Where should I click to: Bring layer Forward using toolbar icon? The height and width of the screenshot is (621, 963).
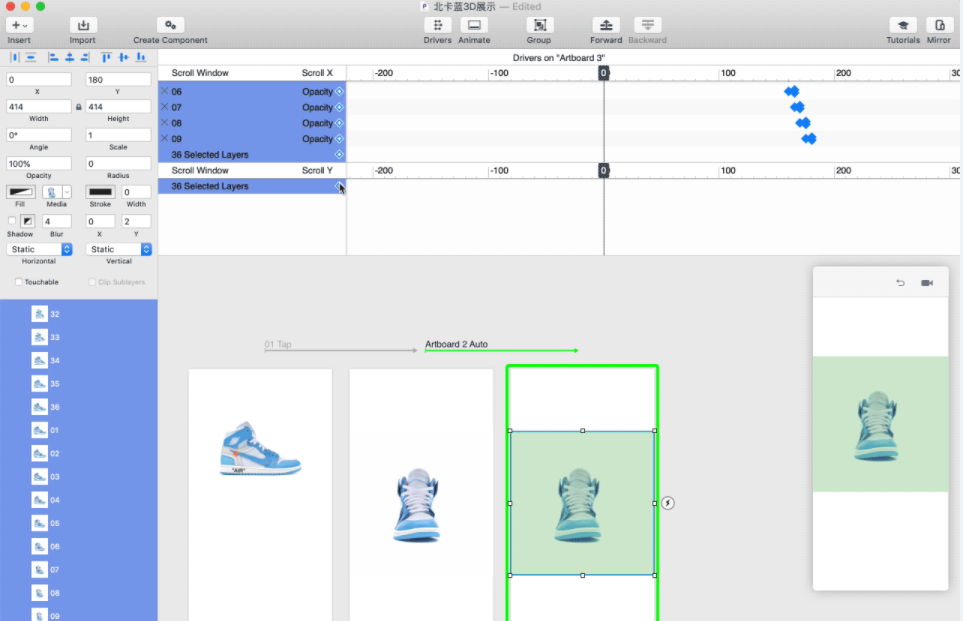coord(605,25)
